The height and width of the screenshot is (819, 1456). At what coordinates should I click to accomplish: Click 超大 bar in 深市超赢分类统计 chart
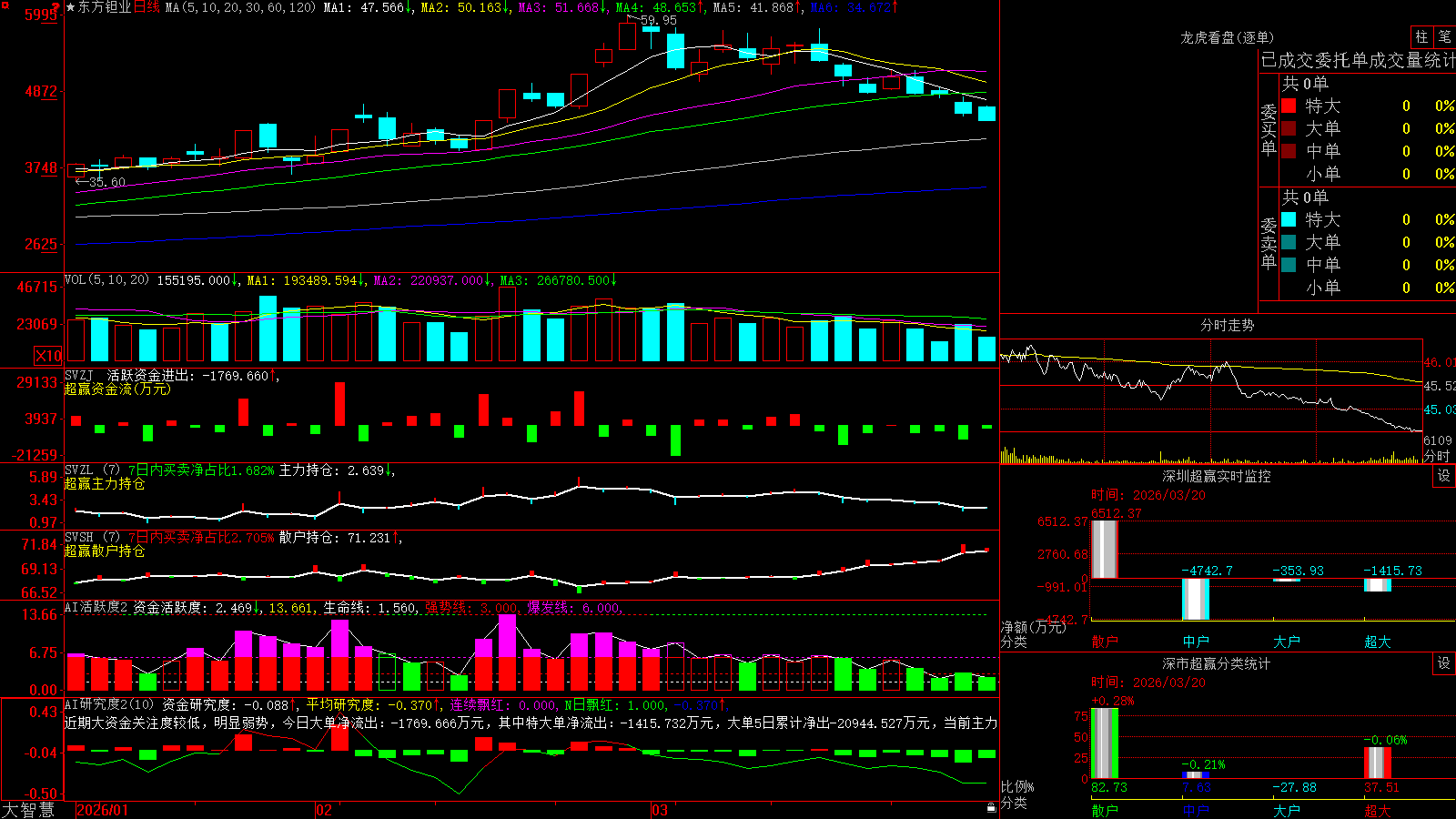(1378, 763)
